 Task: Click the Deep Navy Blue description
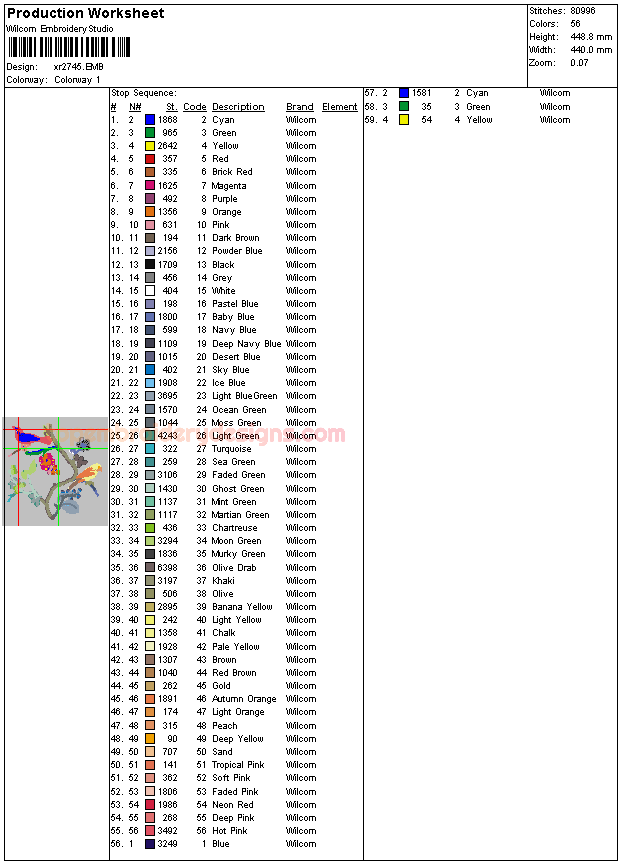pyautogui.click(x=247, y=344)
